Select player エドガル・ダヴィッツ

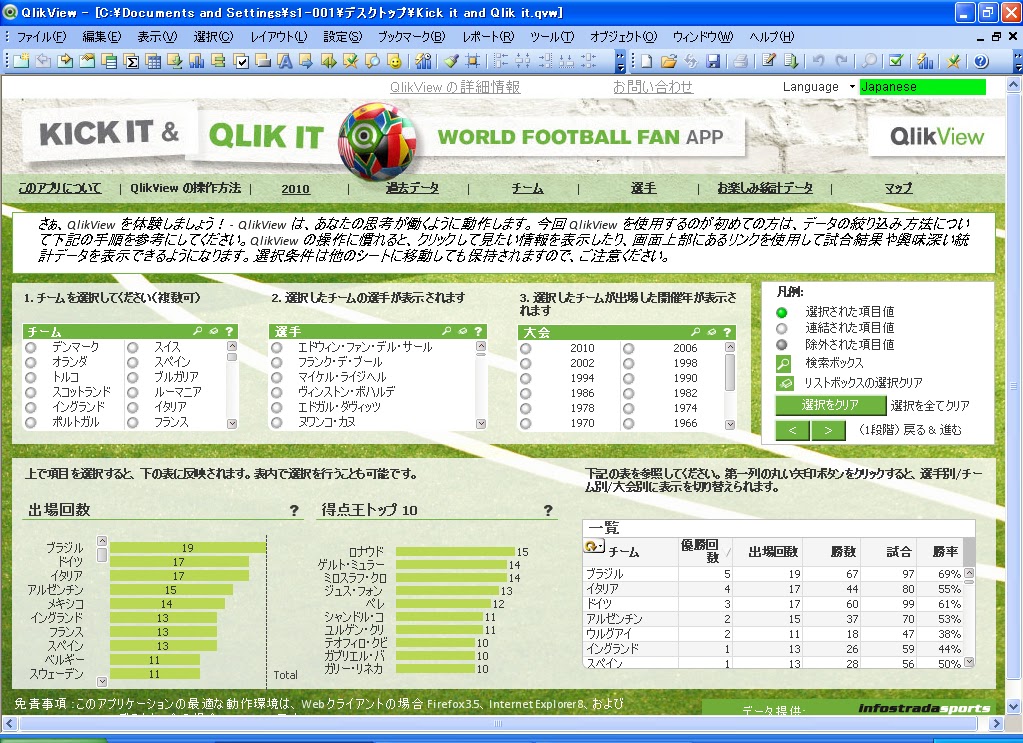pyautogui.click(x=339, y=407)
